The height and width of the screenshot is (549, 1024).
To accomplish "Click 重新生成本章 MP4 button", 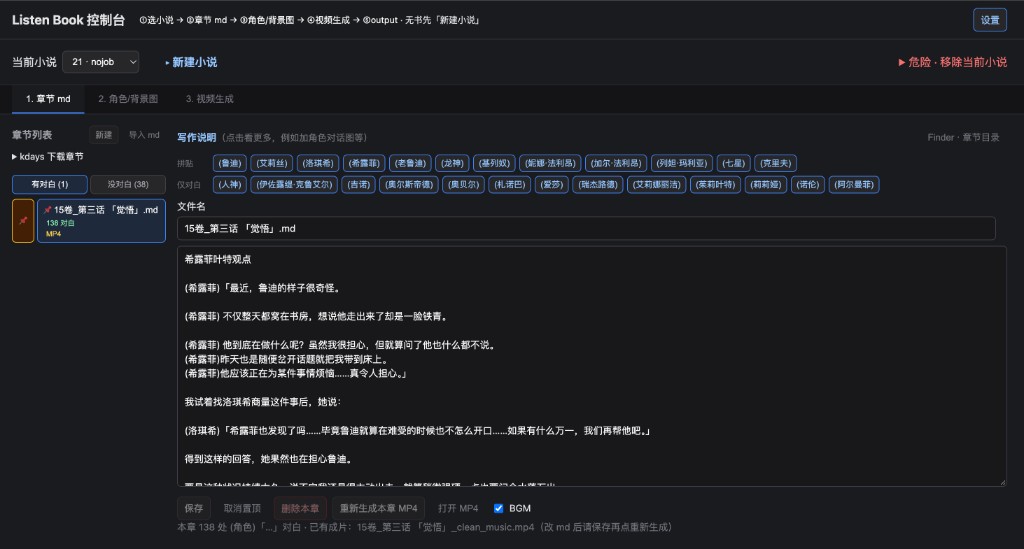I will click(x=378, y=508).
